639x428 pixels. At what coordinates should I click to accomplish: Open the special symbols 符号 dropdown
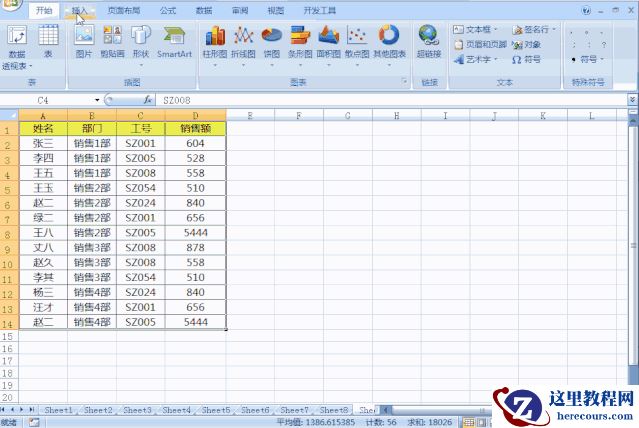click(587, 60)
